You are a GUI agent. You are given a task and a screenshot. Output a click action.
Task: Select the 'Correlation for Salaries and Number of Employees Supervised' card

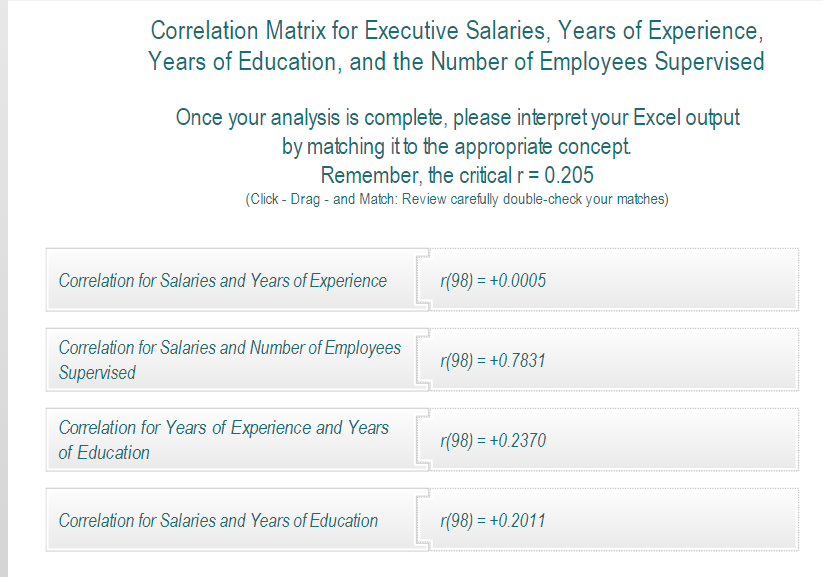[222, 358]
